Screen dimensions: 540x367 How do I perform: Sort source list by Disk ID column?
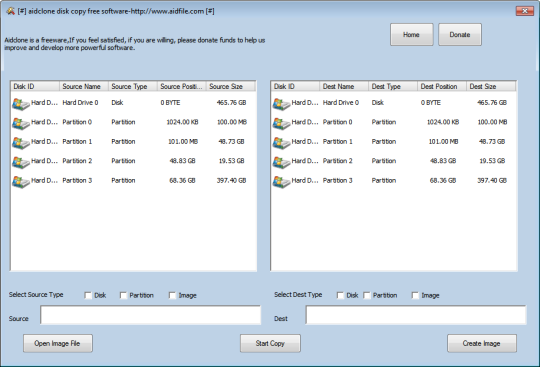[35, 86]
